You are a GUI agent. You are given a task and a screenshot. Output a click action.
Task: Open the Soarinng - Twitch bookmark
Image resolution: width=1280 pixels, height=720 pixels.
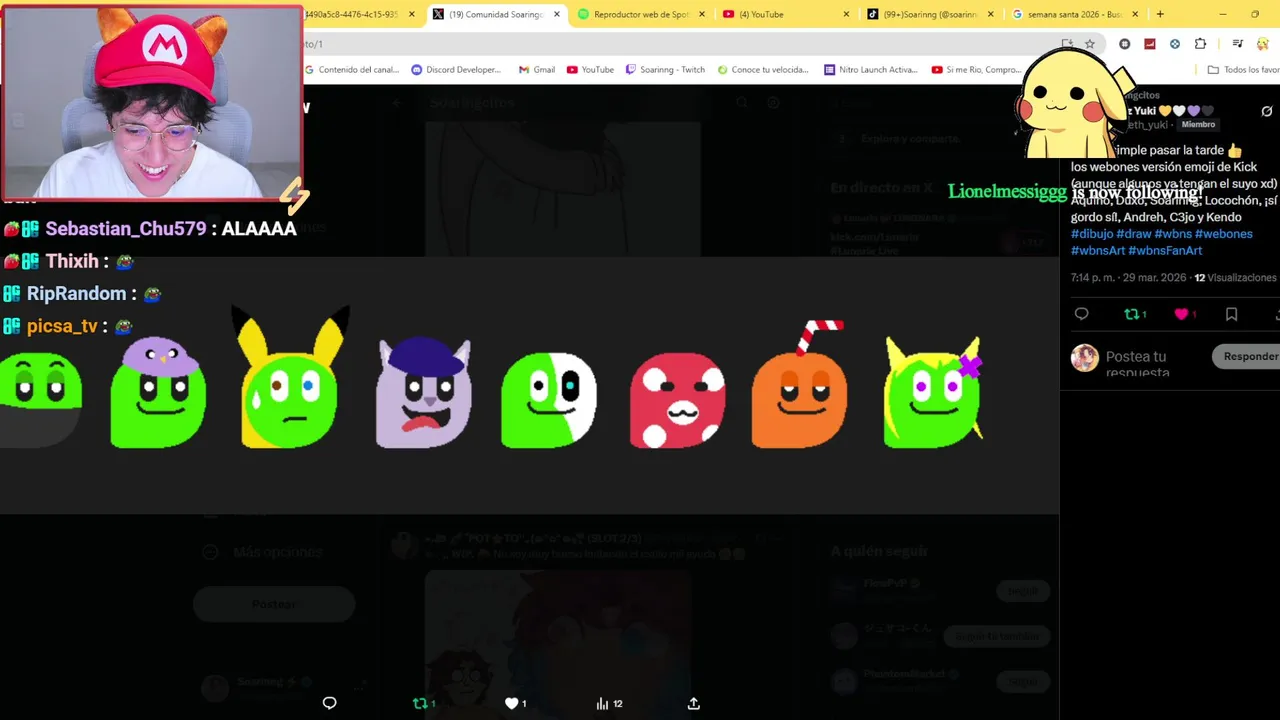coord(665,70)
